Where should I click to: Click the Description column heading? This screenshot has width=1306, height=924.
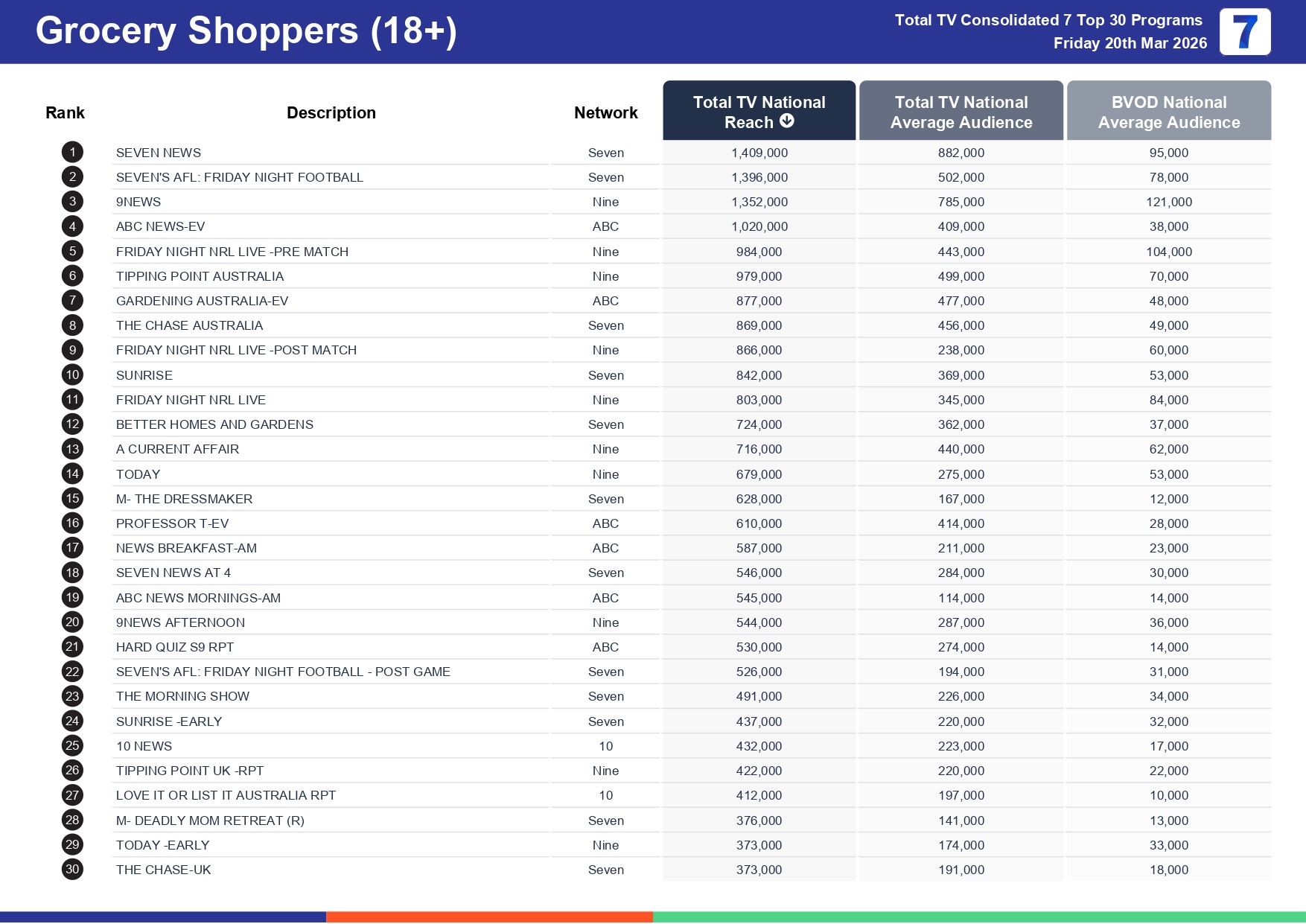[x=331, y=113]
